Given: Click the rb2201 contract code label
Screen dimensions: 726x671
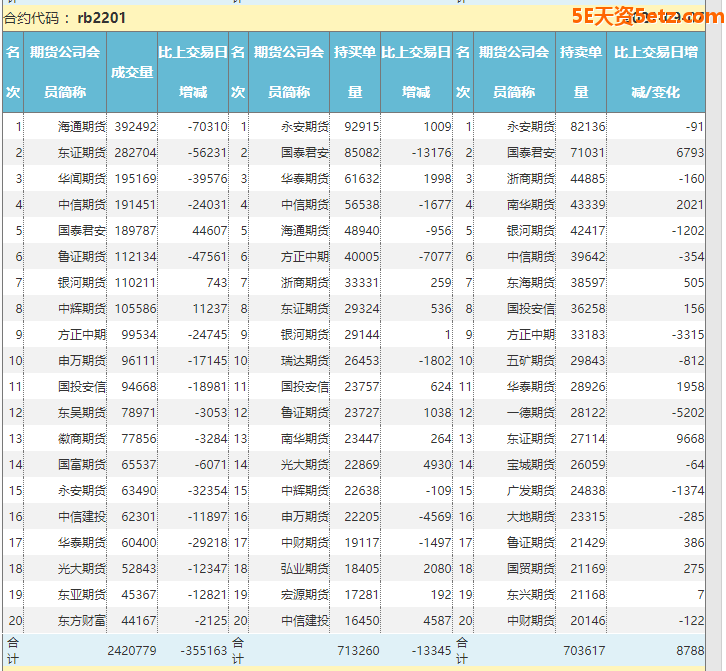Looking at the screenshot, I should pos(101,18).
